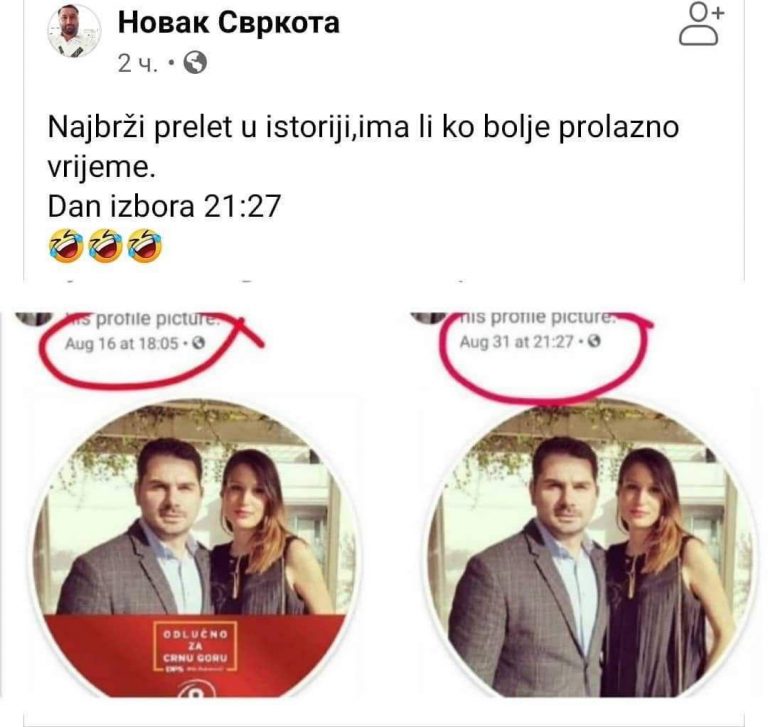The image size is (768, 727).
Task: Click the cropped avatar above the Aug 31 date
Action: tap(429, 316)
